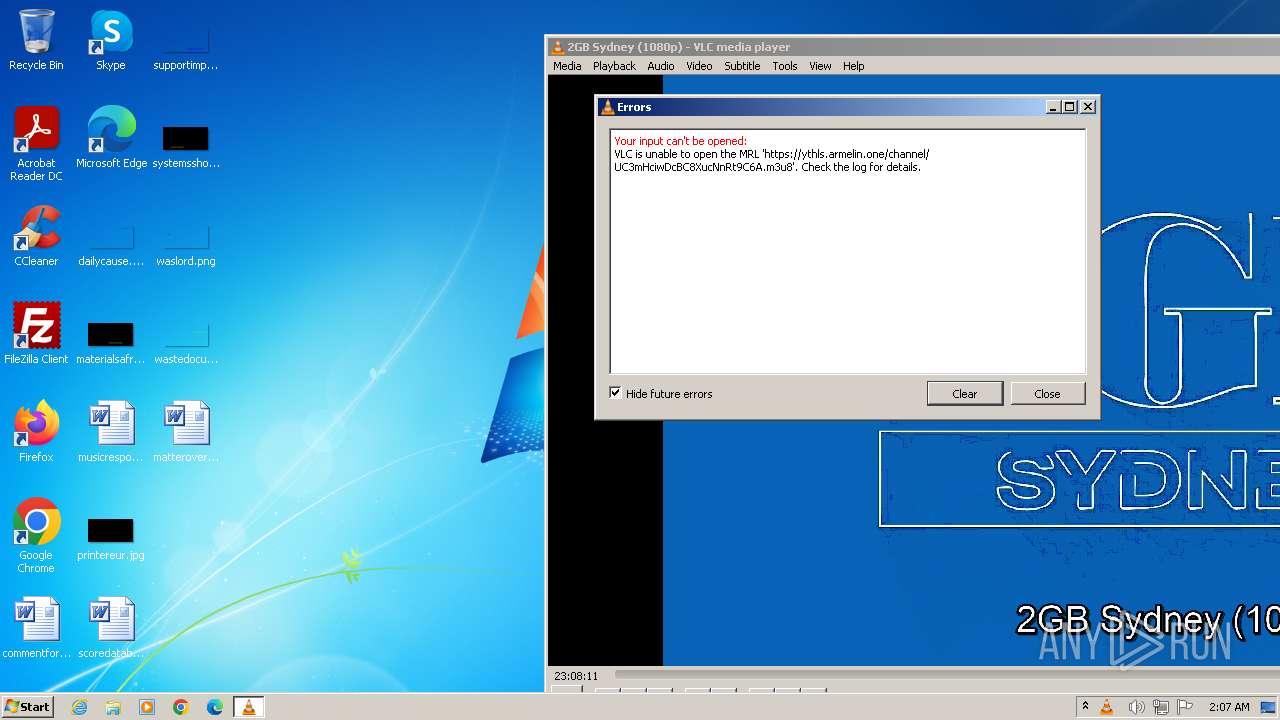Click the Close button in Errors dialog
This screenshot has height=720, width=1280.
tap(1047, 393)
